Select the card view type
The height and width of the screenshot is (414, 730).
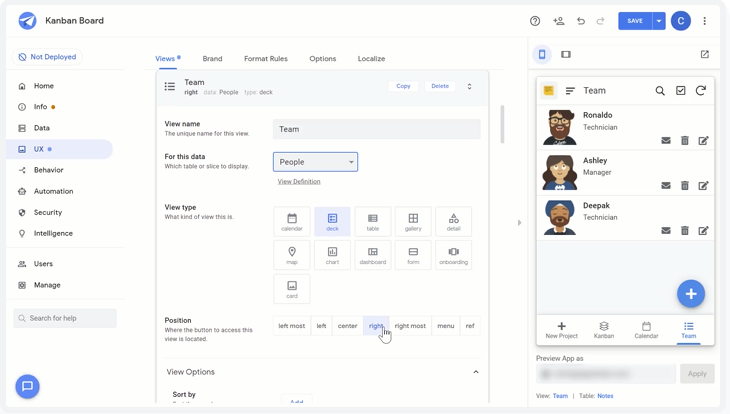[292, 289]
